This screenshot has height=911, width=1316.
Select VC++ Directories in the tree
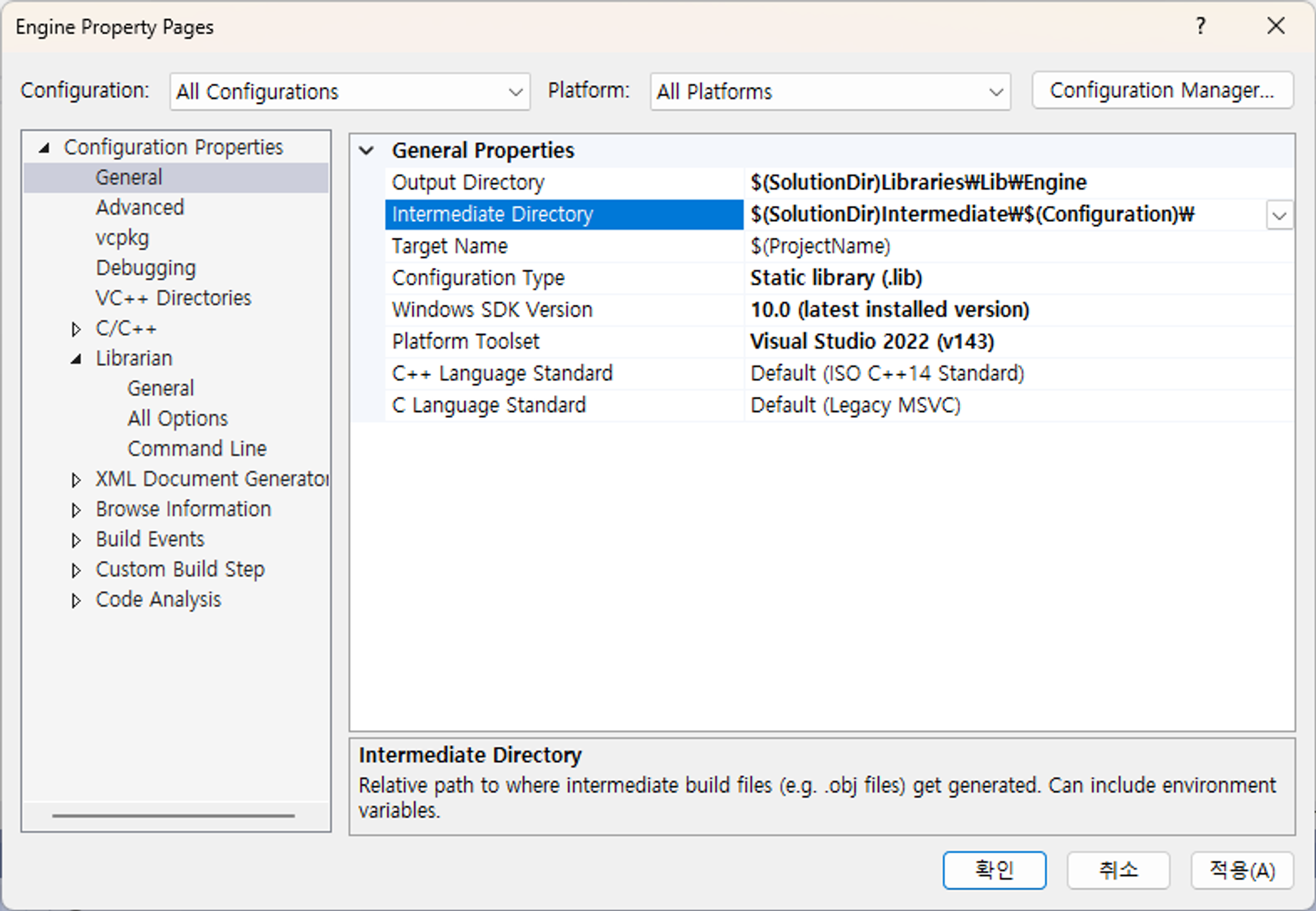(x=173, y=298)
